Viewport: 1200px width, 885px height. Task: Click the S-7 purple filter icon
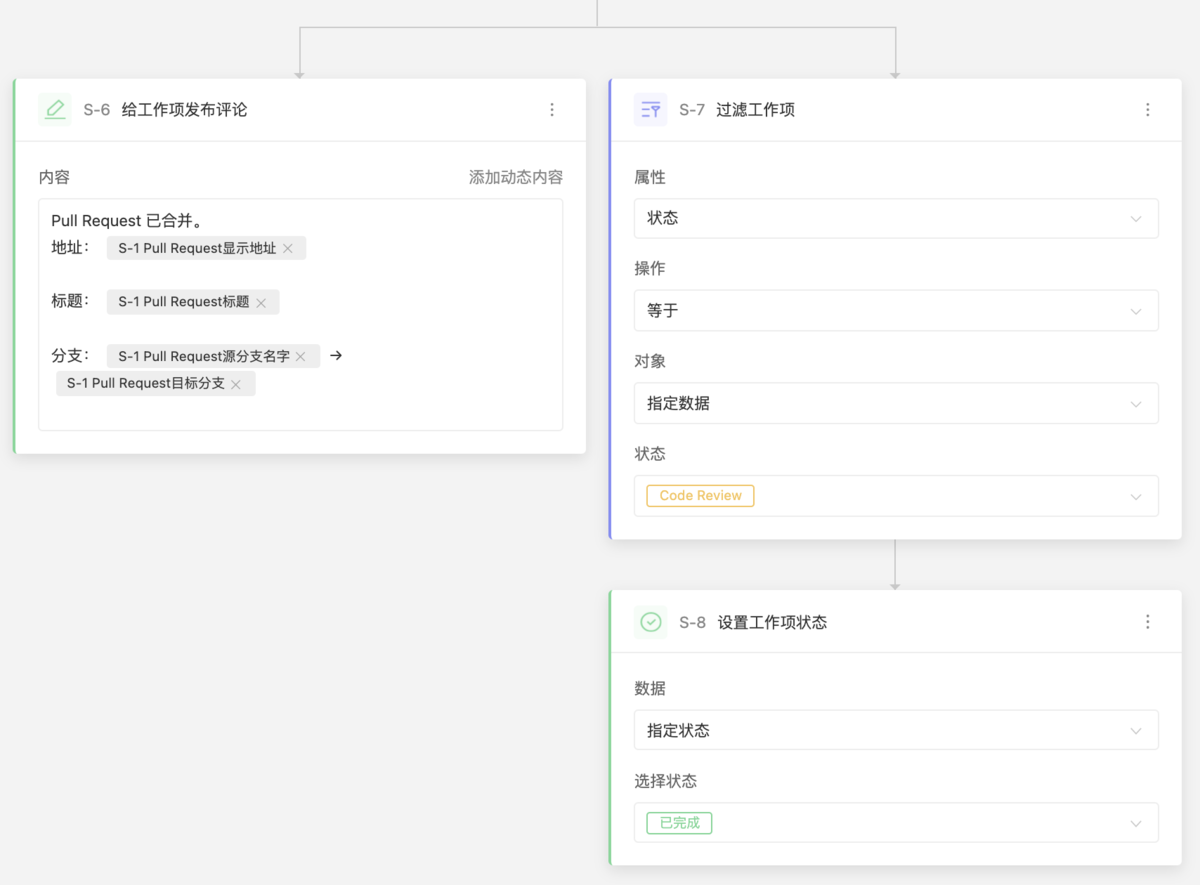click(650, 110)
